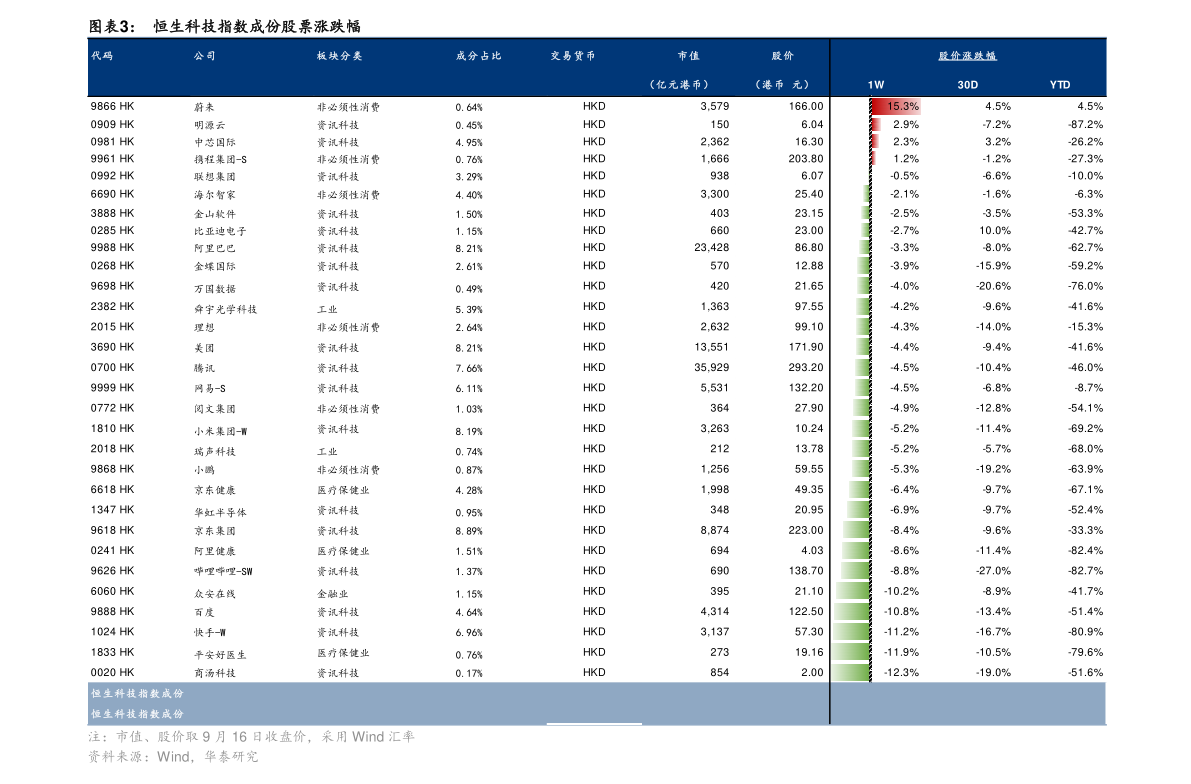Select share price 203.80
Screen dimensions: 1191x784
pos(806,159)
